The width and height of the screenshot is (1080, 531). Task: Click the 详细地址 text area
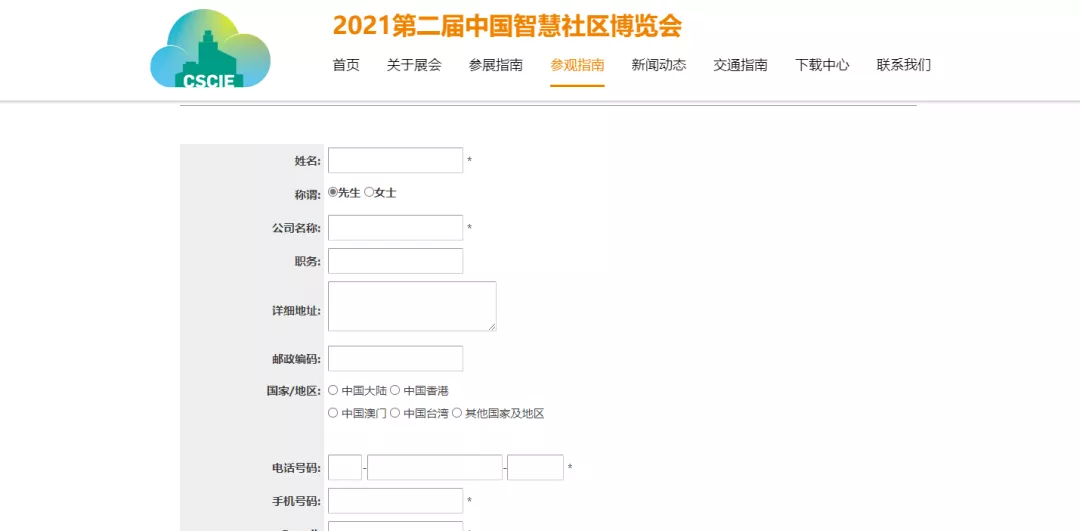[x=411, y=306]
